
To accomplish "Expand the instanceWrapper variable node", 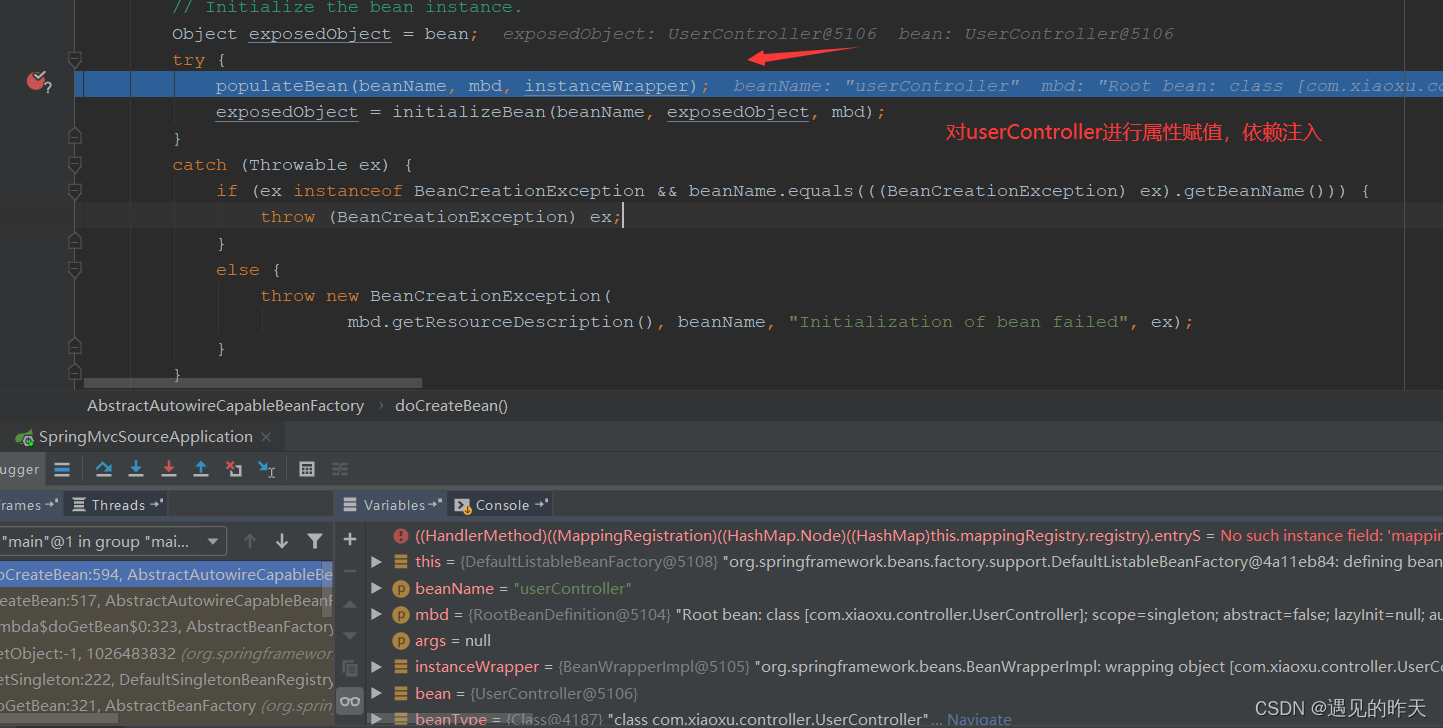I will (x=377, y=666).
